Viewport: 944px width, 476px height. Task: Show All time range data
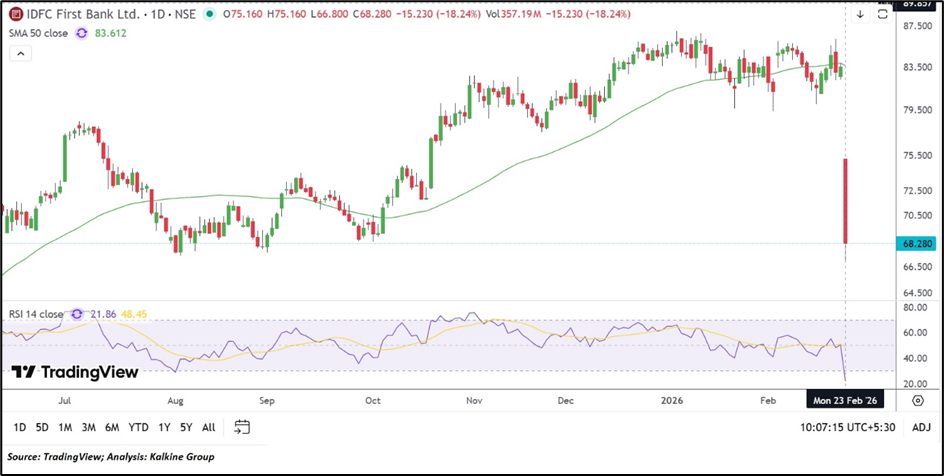pyautogui.click(x=208, y=427)
